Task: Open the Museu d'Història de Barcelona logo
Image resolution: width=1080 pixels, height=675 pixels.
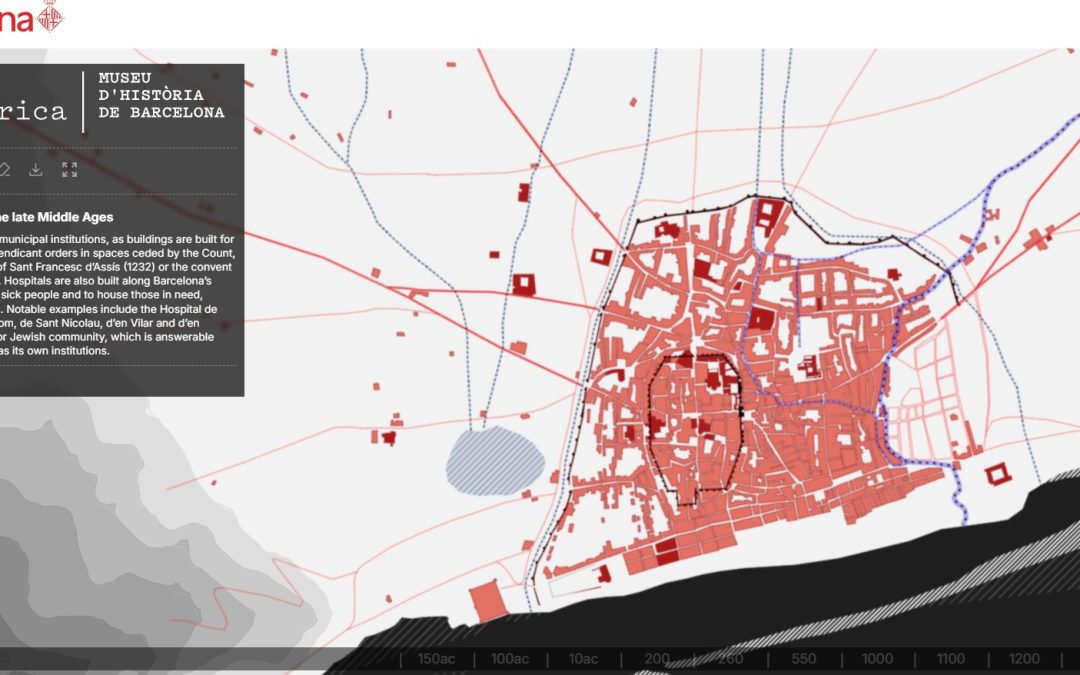Action: (x=161, y=95)
